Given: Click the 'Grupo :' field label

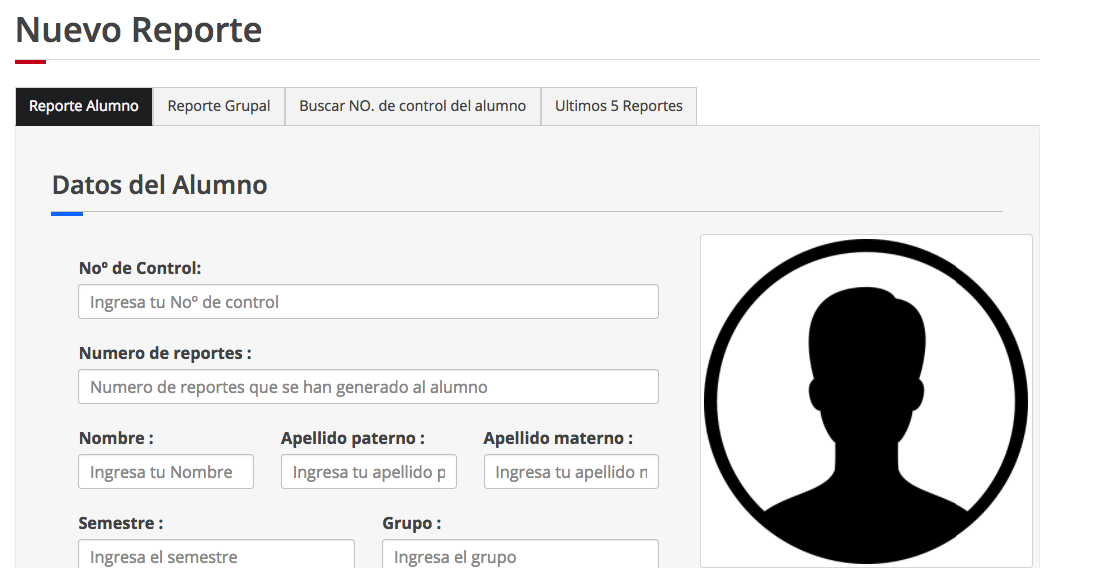Looking at the screenshot, I should coord(411,523).
